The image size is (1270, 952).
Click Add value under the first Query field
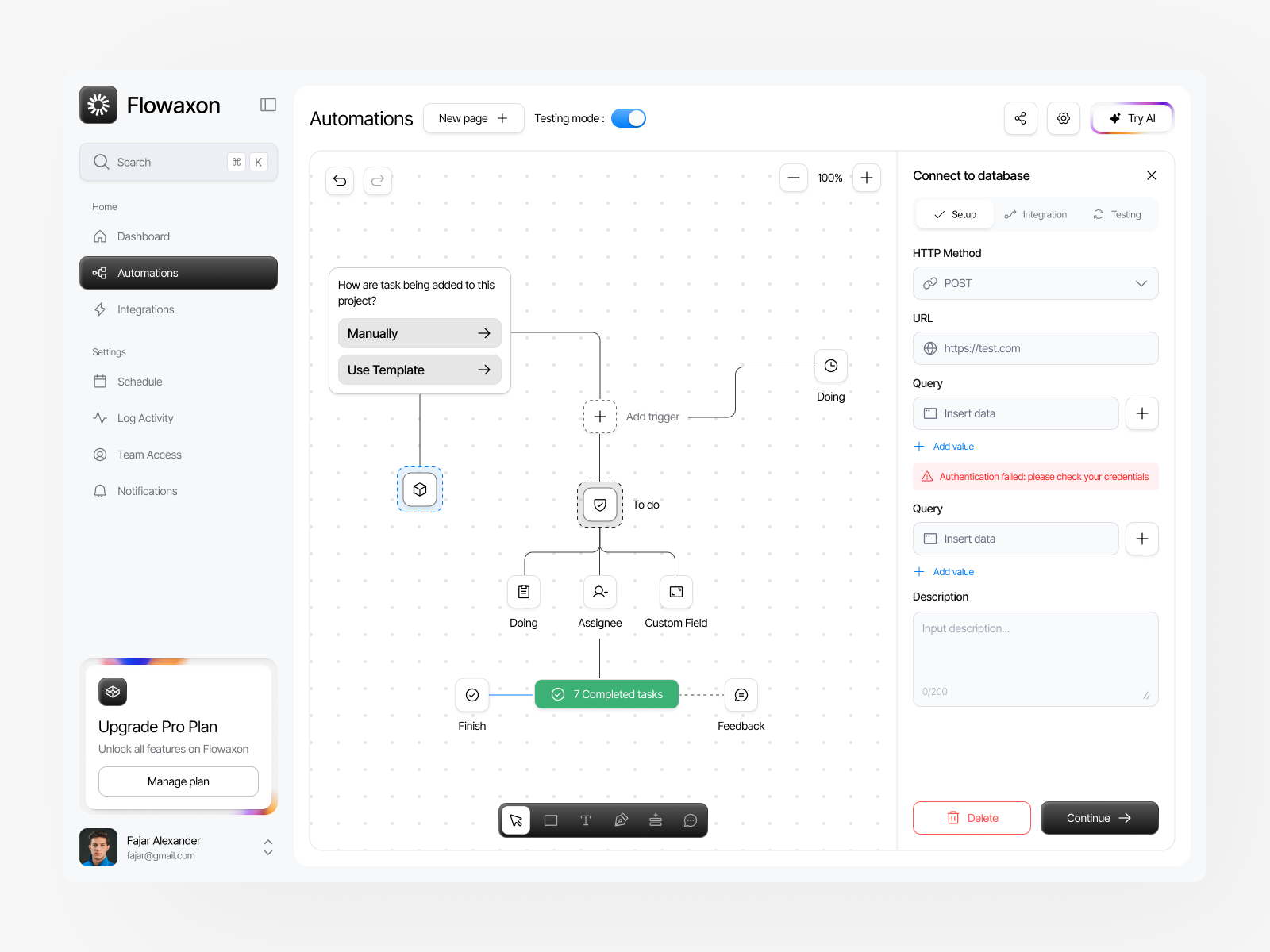943,446
